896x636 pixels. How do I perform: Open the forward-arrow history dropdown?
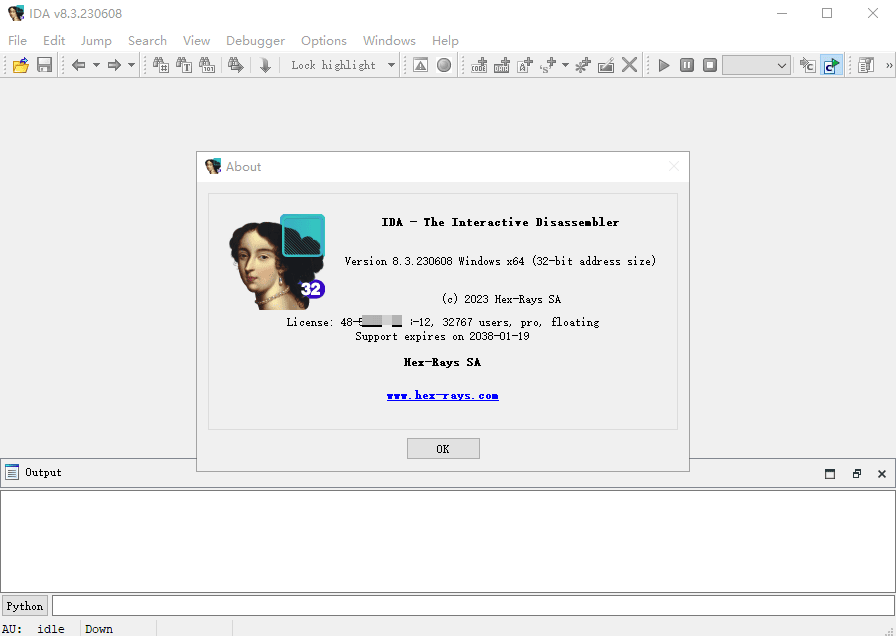point(131,65)
